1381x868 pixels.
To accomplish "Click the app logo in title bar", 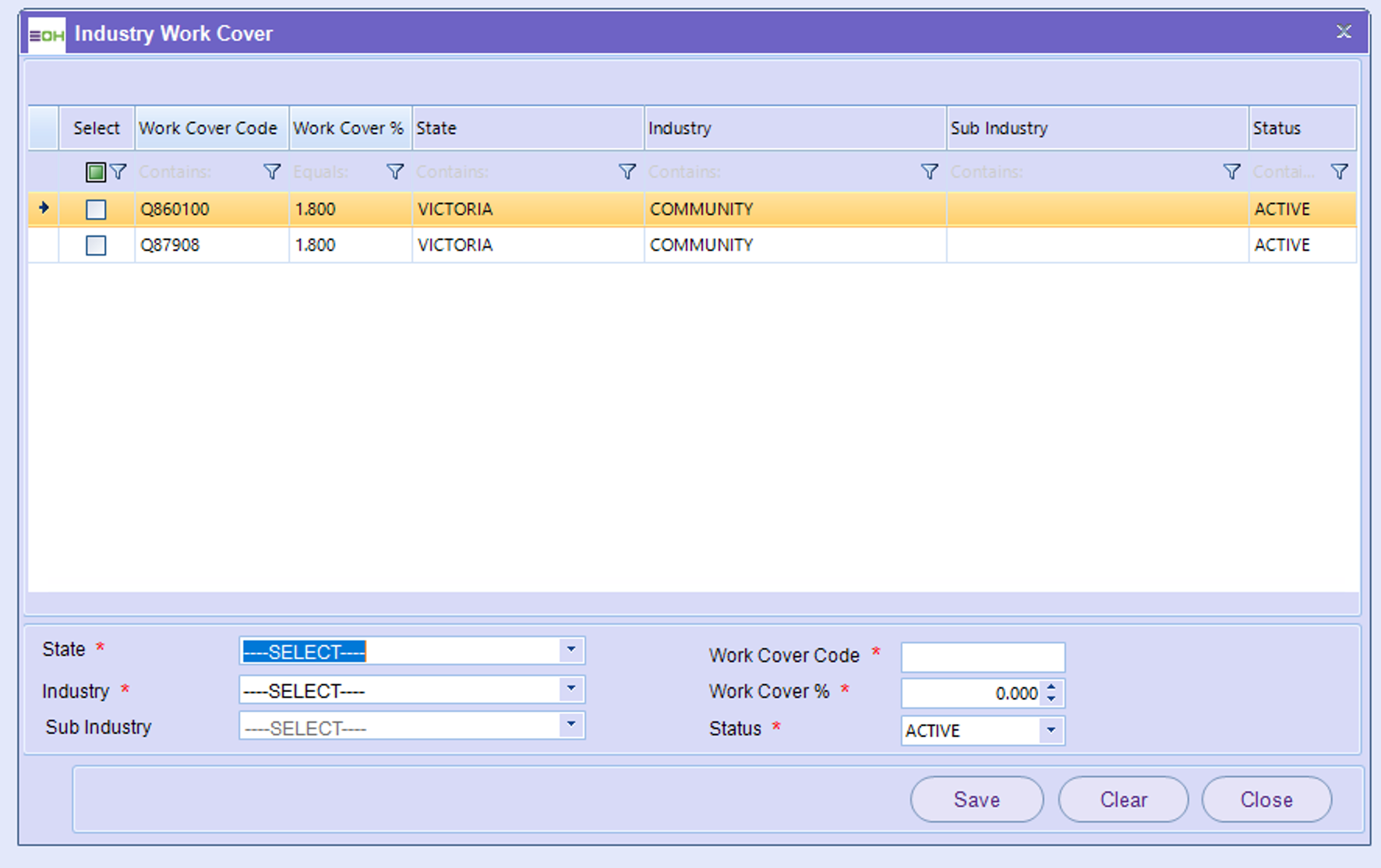I will 47,34.
